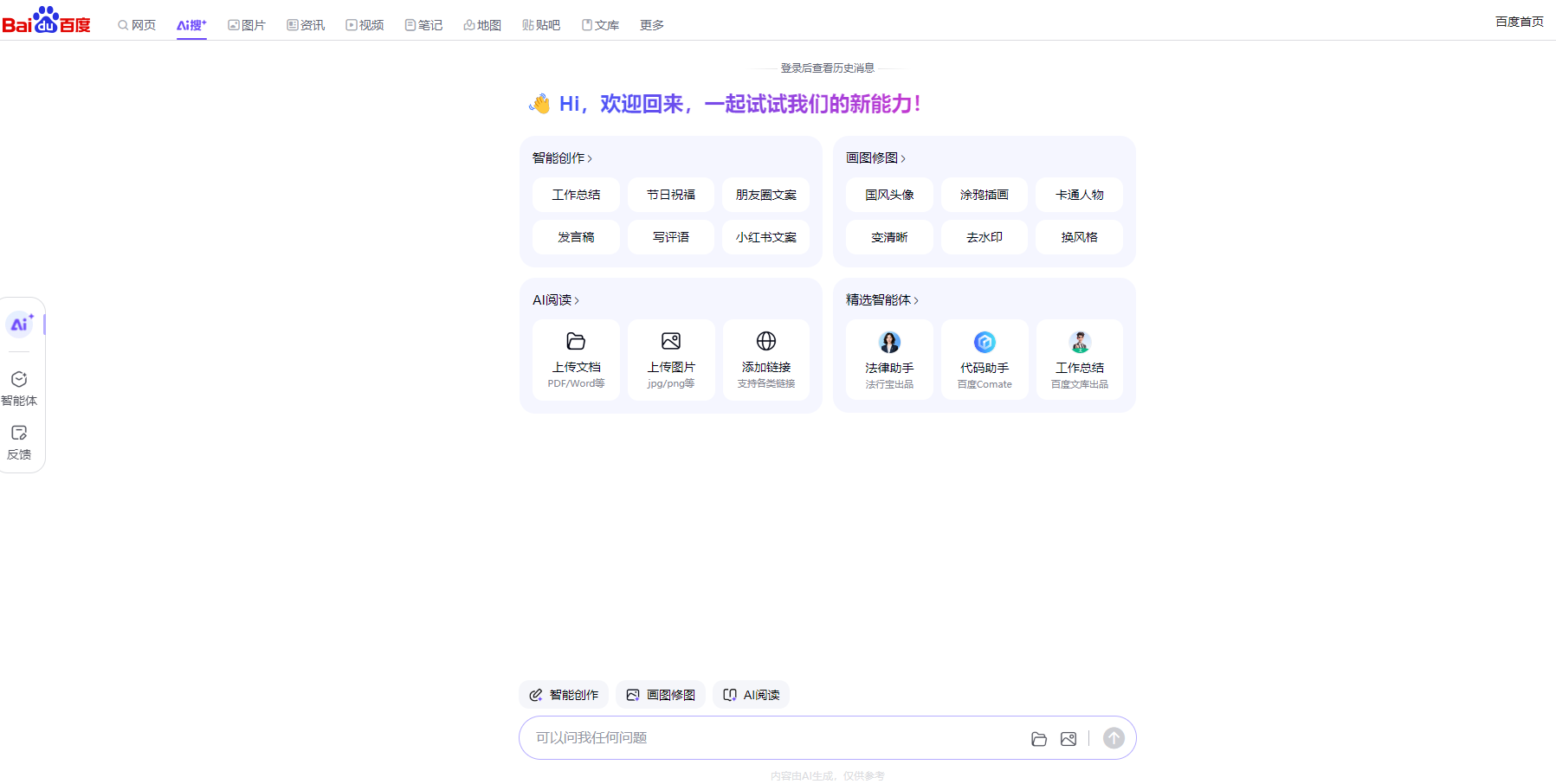Go to 百度首页 link
This screenshot has width=1556, height=784.
click(1519, 22)
